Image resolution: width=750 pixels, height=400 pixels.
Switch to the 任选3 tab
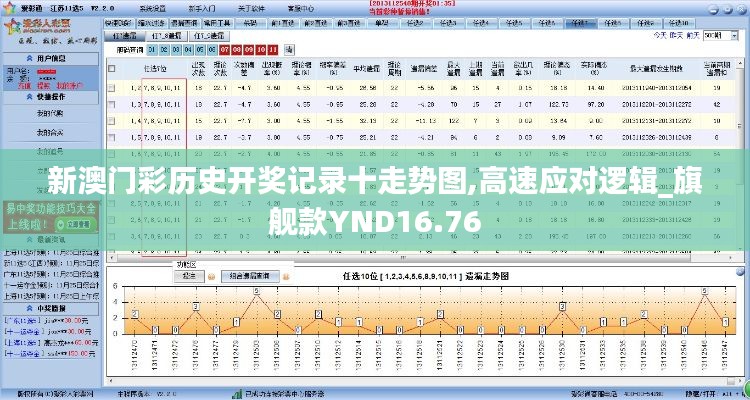449,23
